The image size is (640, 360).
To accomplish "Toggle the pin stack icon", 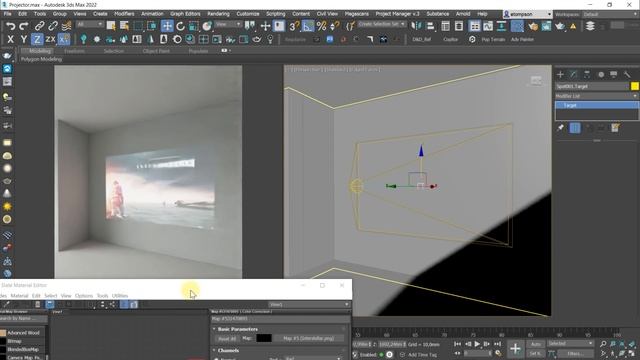I will [560, 128].
